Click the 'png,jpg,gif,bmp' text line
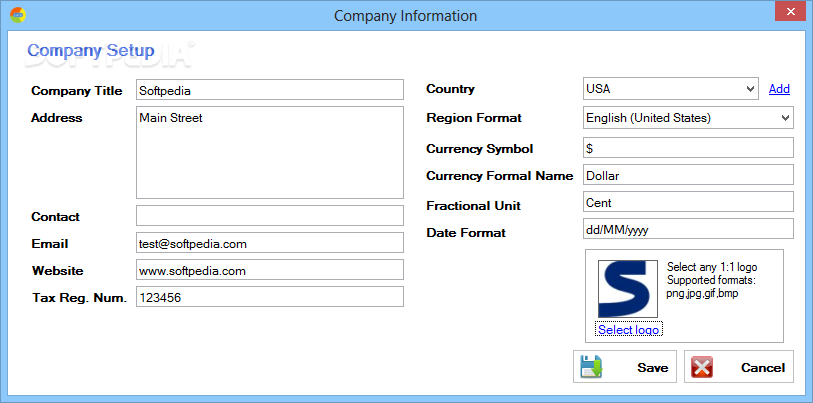This screenshot has height=403, width=813. (x=703, y=293)
